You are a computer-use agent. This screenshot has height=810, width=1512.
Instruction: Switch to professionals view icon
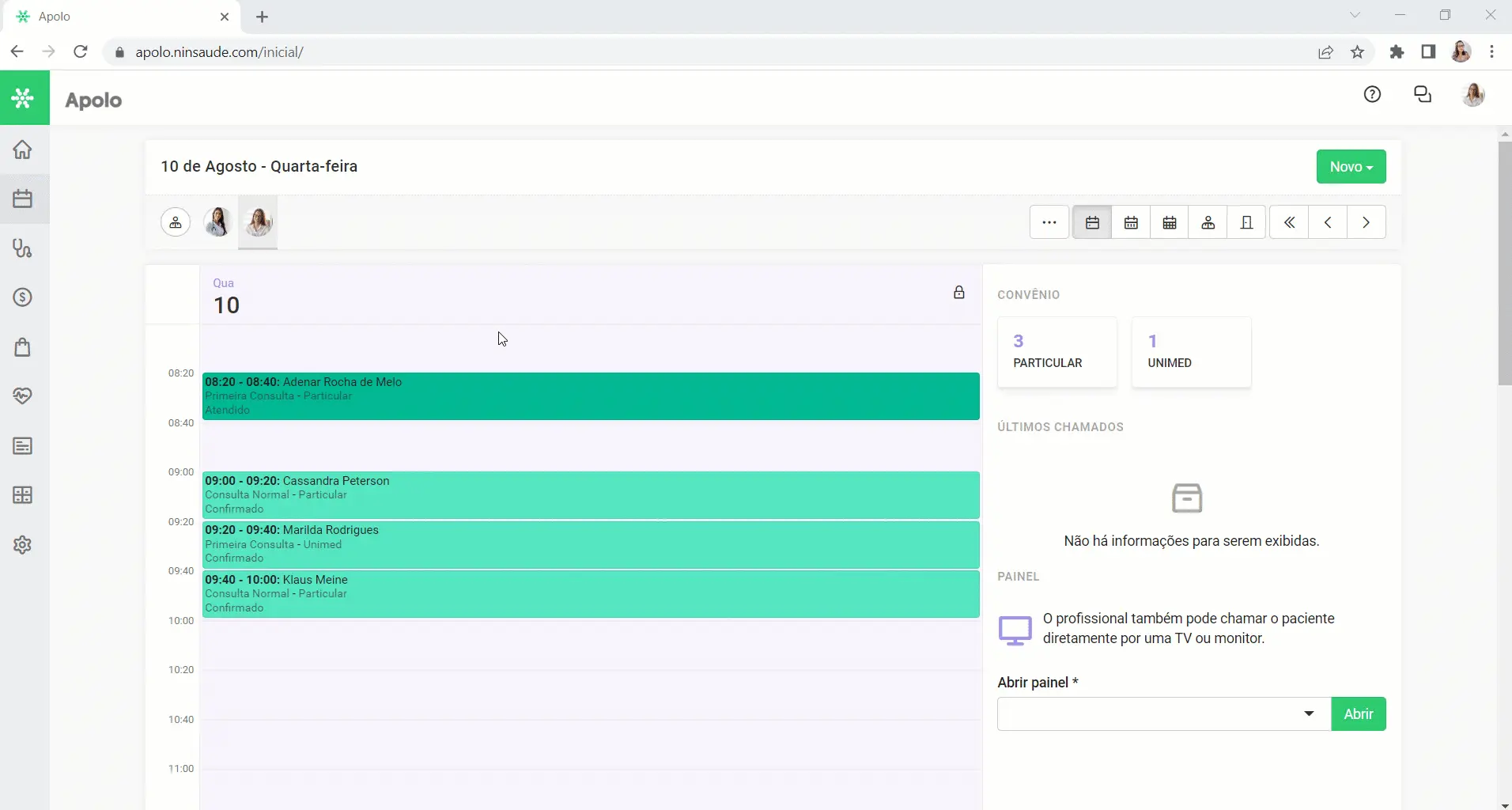coord(1208,222)
